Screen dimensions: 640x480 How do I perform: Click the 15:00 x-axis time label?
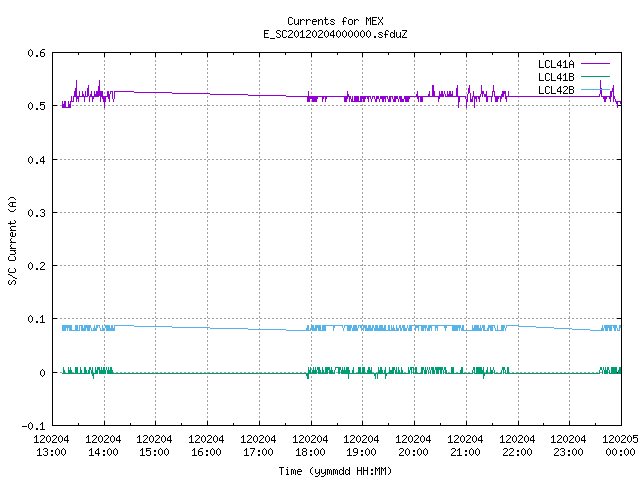click(154, 452)
